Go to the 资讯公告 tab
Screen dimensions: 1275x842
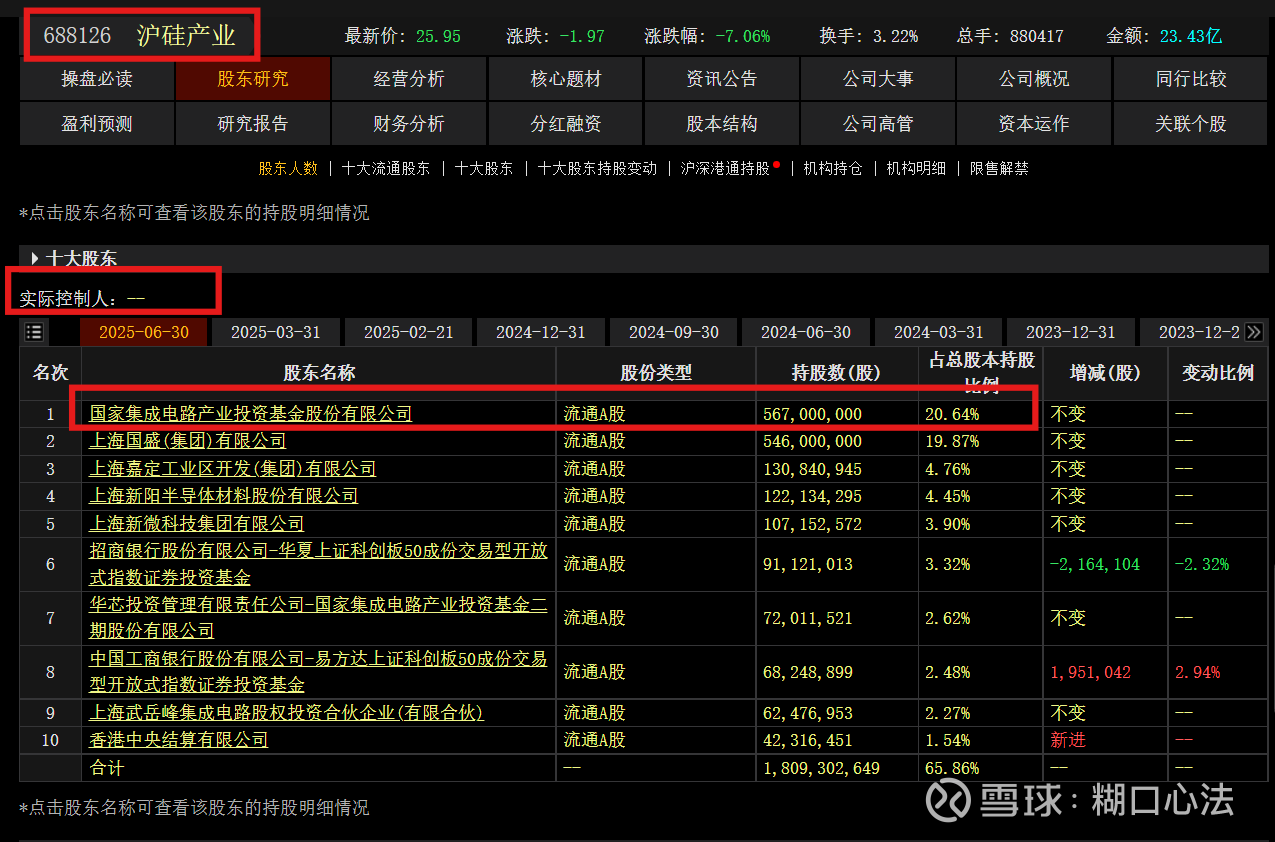coord(722,79)
